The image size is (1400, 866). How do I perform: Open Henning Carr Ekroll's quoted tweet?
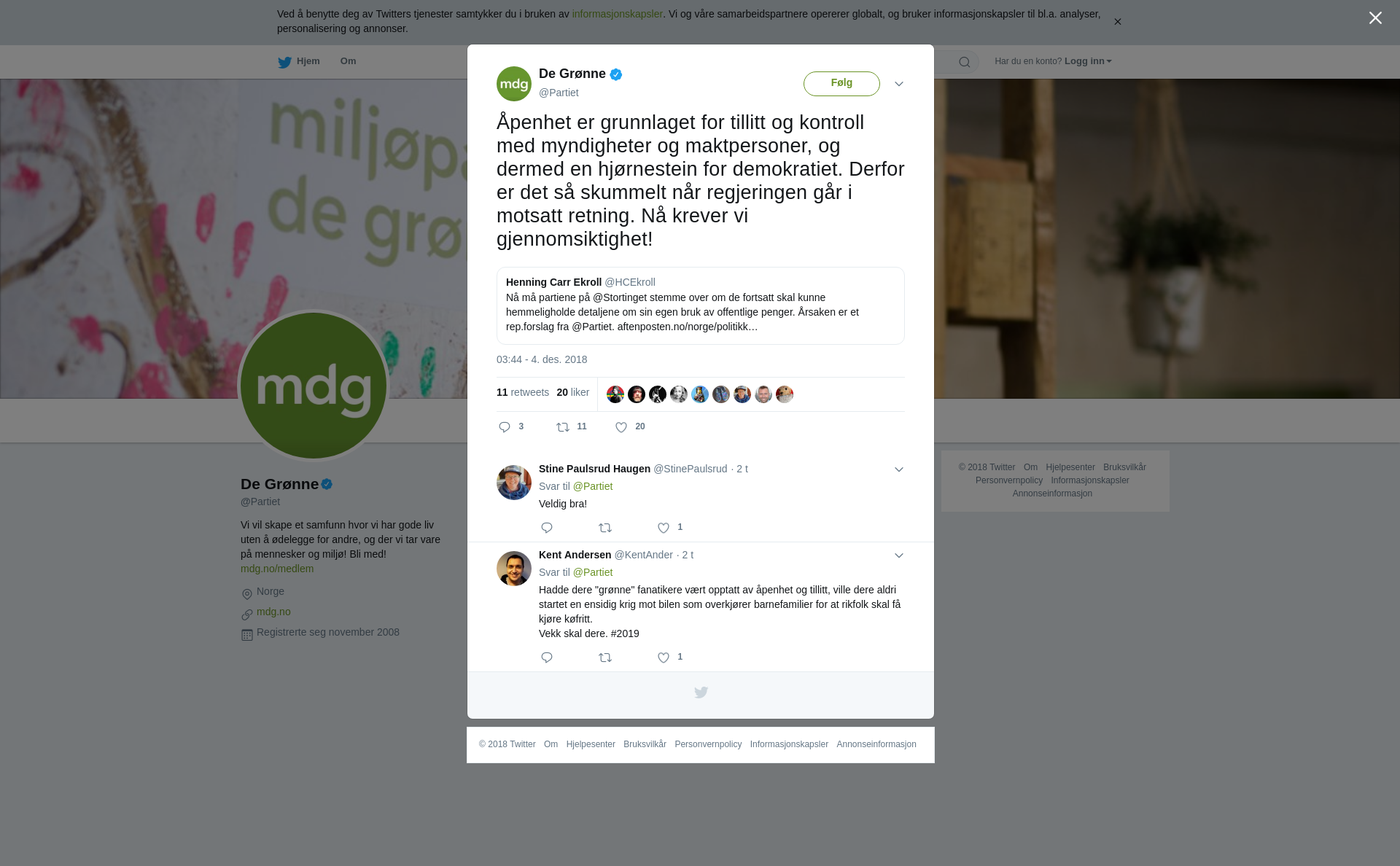701,305
